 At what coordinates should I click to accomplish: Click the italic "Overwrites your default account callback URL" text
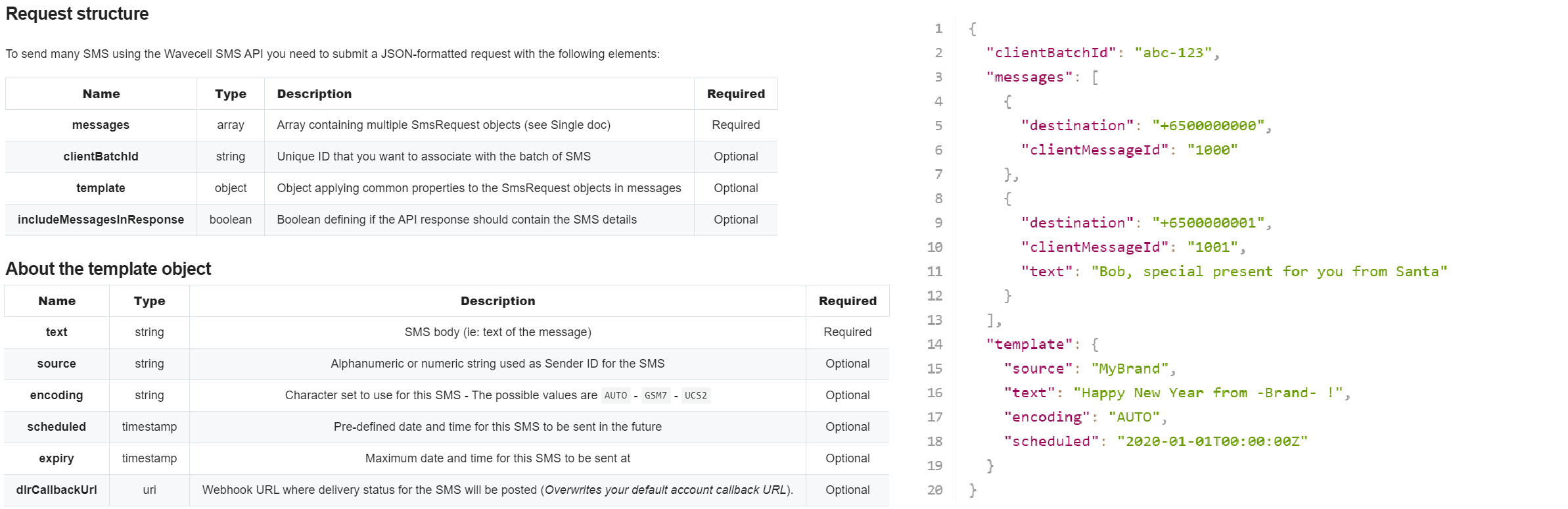point(665,490)
